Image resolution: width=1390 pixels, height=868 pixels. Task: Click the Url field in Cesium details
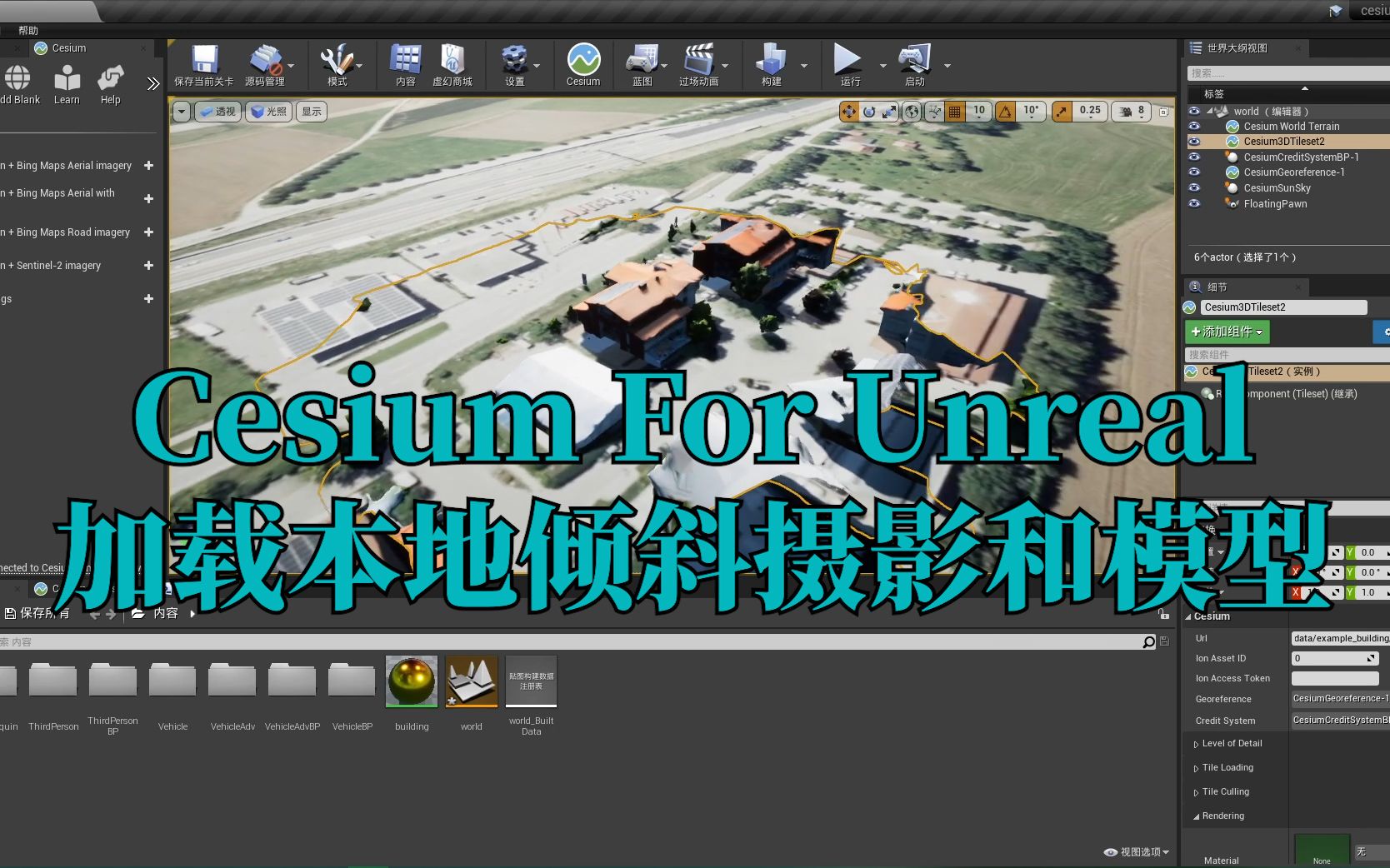tap(1340, 639)
